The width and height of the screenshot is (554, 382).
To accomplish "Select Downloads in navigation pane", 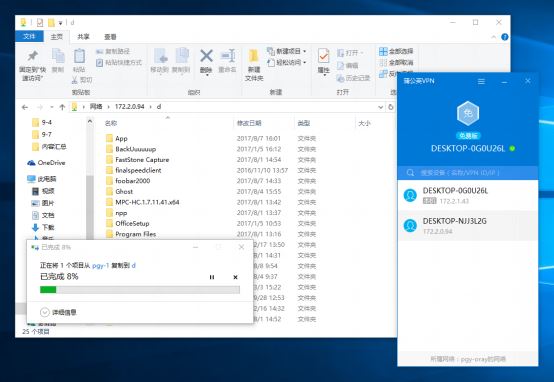I will (43, 227).
